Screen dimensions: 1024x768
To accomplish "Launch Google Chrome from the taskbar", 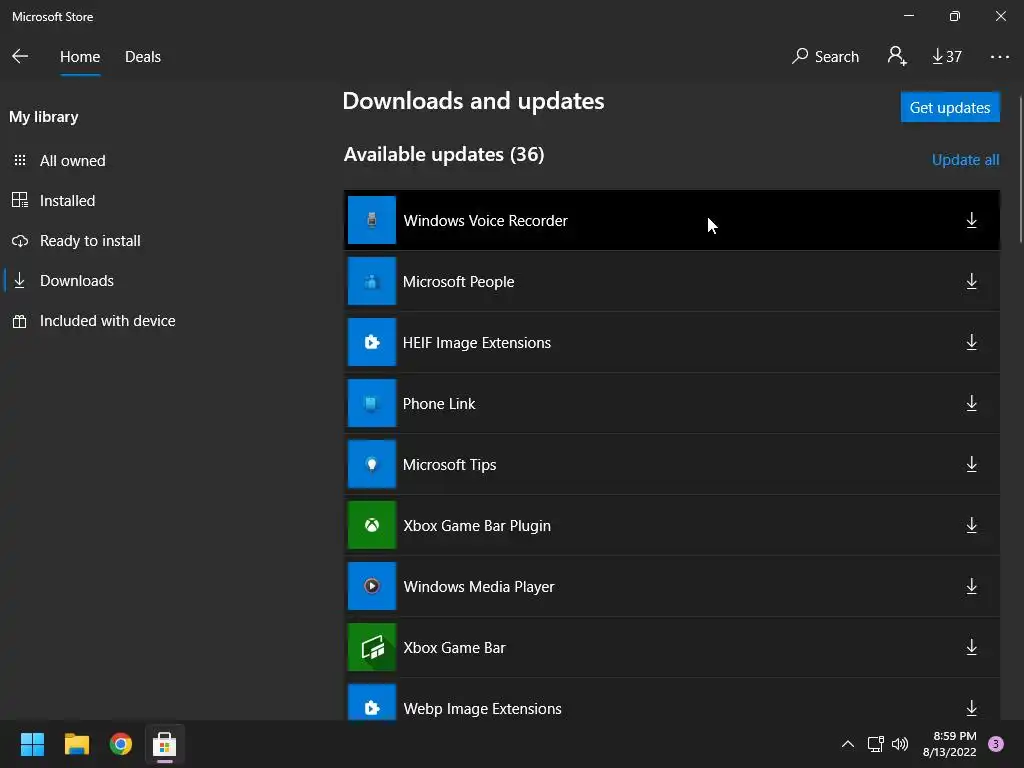I will tap(121, 744).
